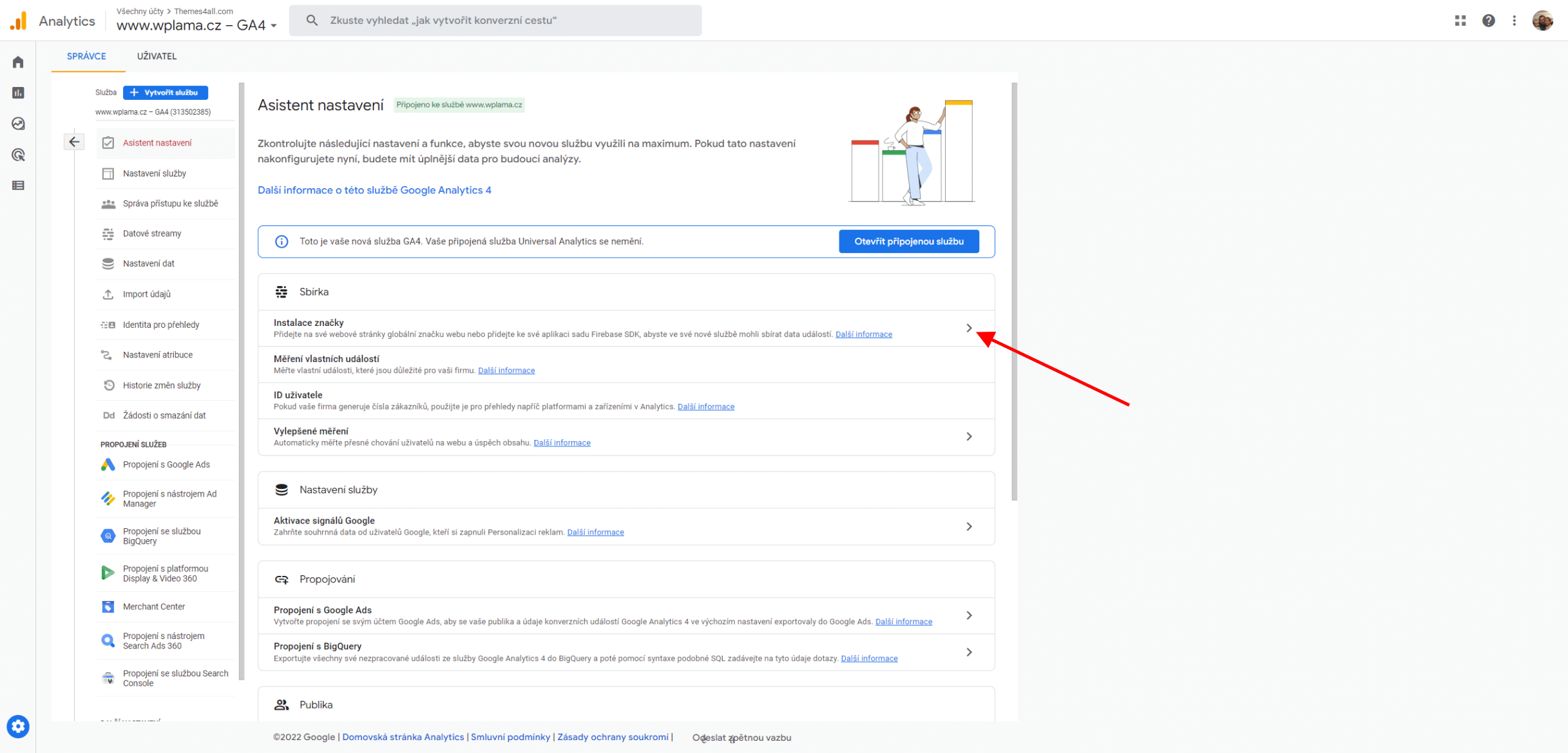Screen dimensions: 1568x753
Task: Open Správa přístupu ke službě
Action: 166,204
